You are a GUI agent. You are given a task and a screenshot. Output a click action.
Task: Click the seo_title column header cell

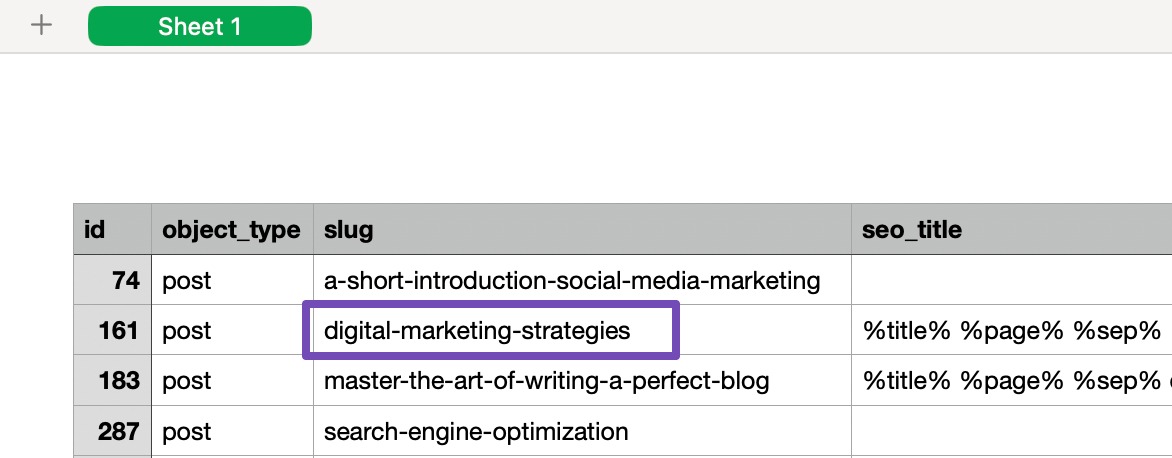(x=1010, y=230)
